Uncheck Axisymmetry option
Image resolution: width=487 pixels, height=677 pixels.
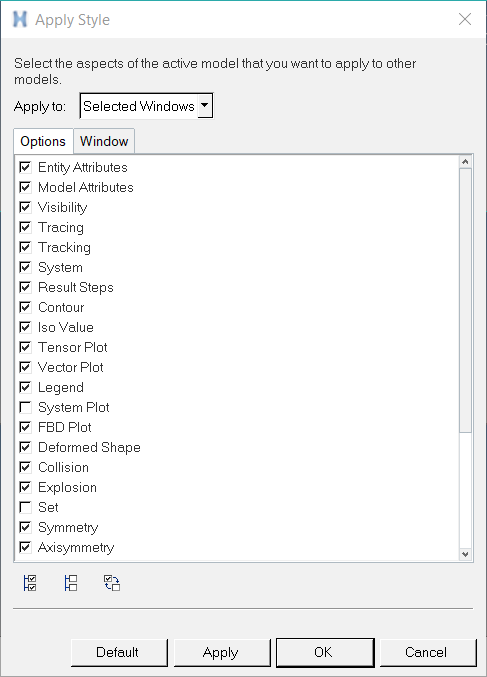click(x=25, y=547)
